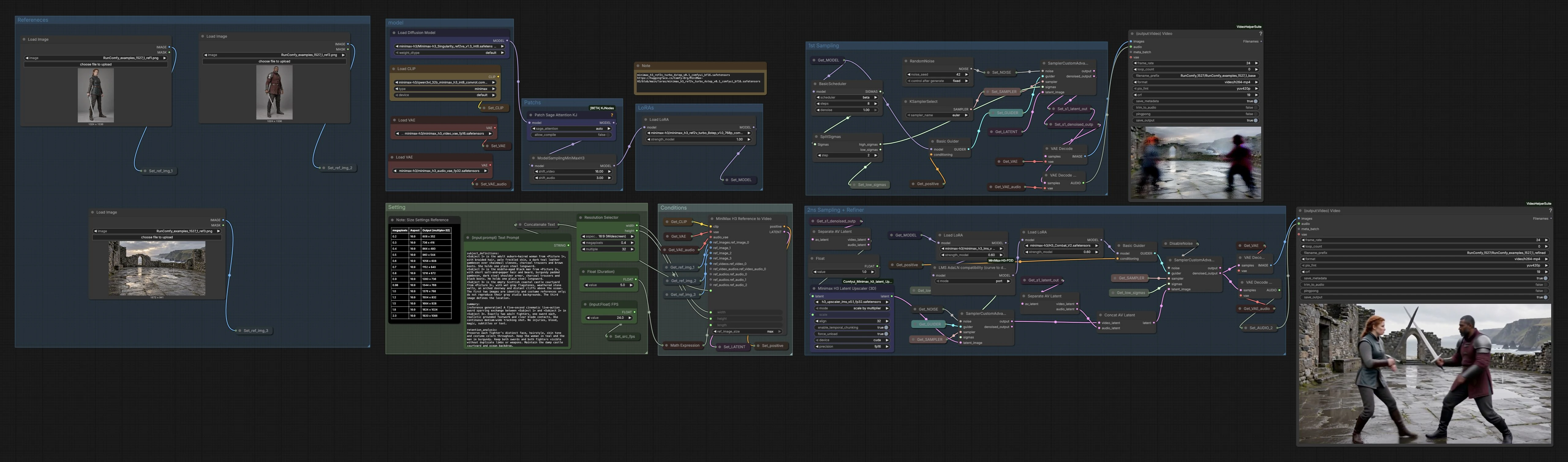The width and height of the screenshot is (1568, 462).
Task: Collapse the BasicScheduler node via its dot
Action: pos(815,84)
